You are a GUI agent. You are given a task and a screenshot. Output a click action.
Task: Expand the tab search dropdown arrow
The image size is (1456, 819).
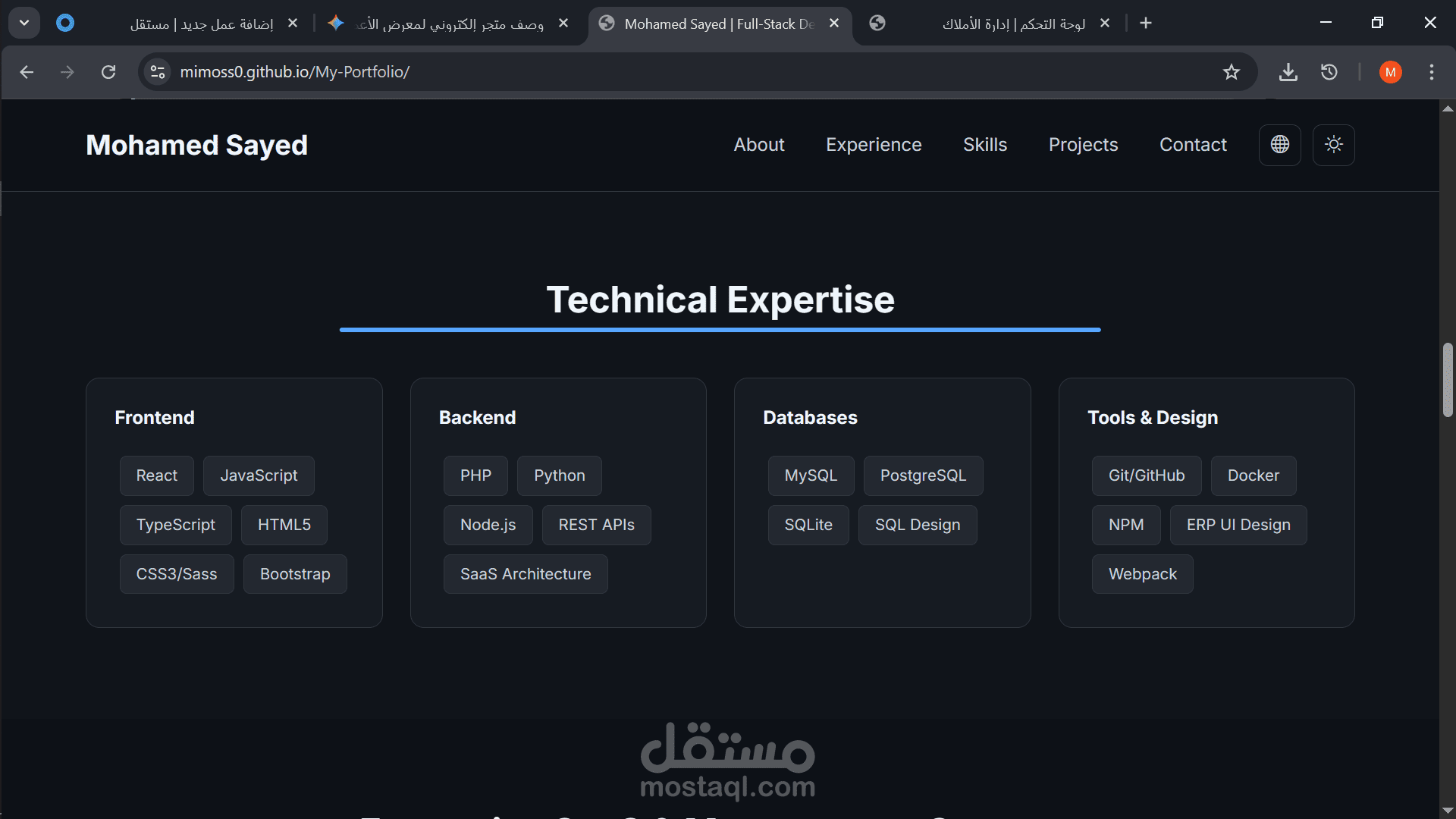(24, 23)
